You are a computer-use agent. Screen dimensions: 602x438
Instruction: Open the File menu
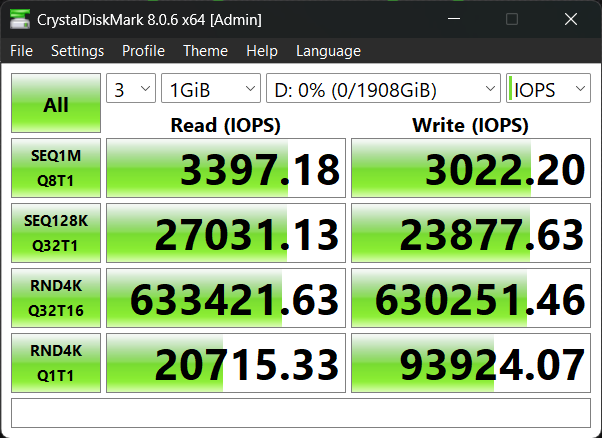click(x=21, y=51)
